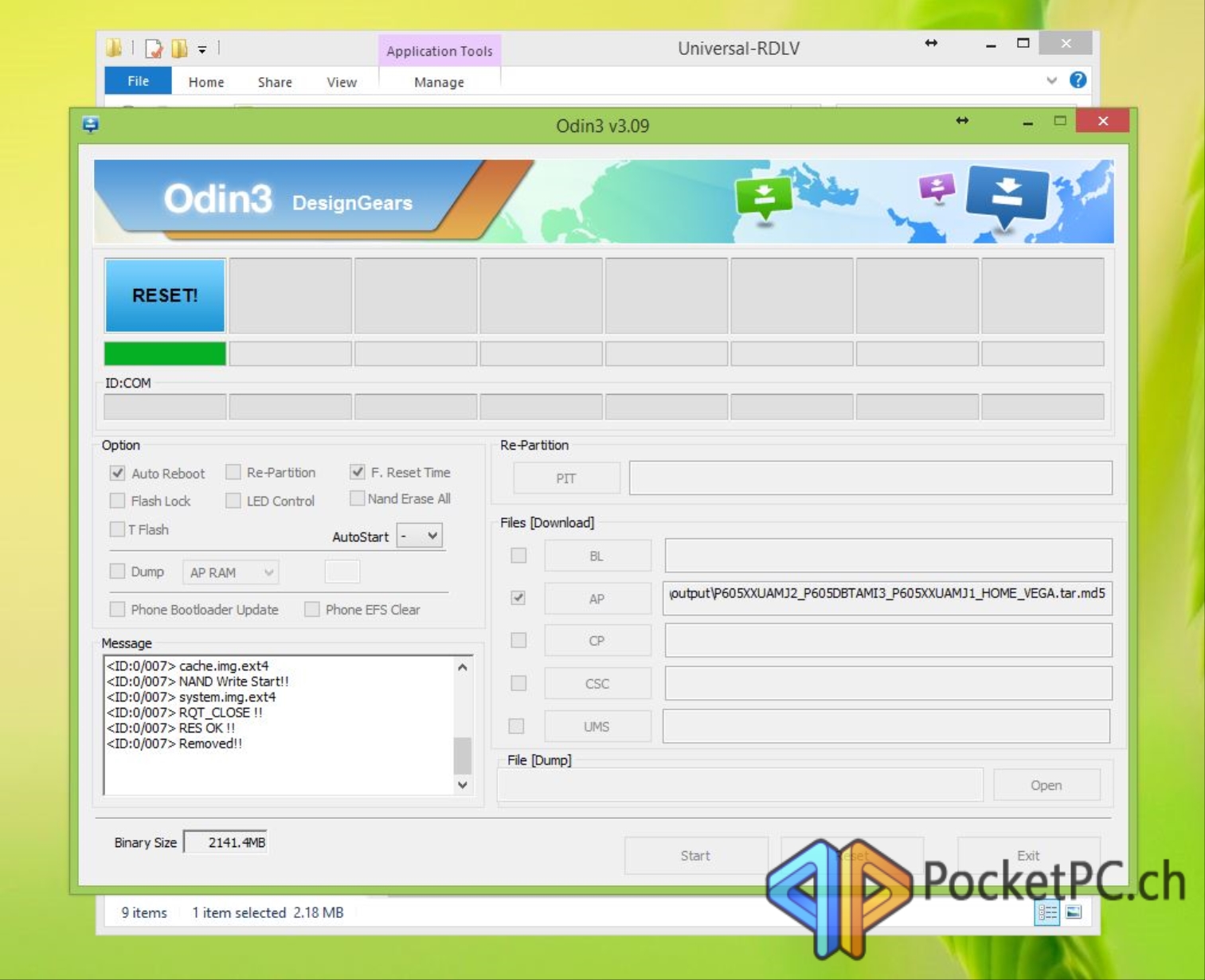Click the Binary Size value field

225,842
